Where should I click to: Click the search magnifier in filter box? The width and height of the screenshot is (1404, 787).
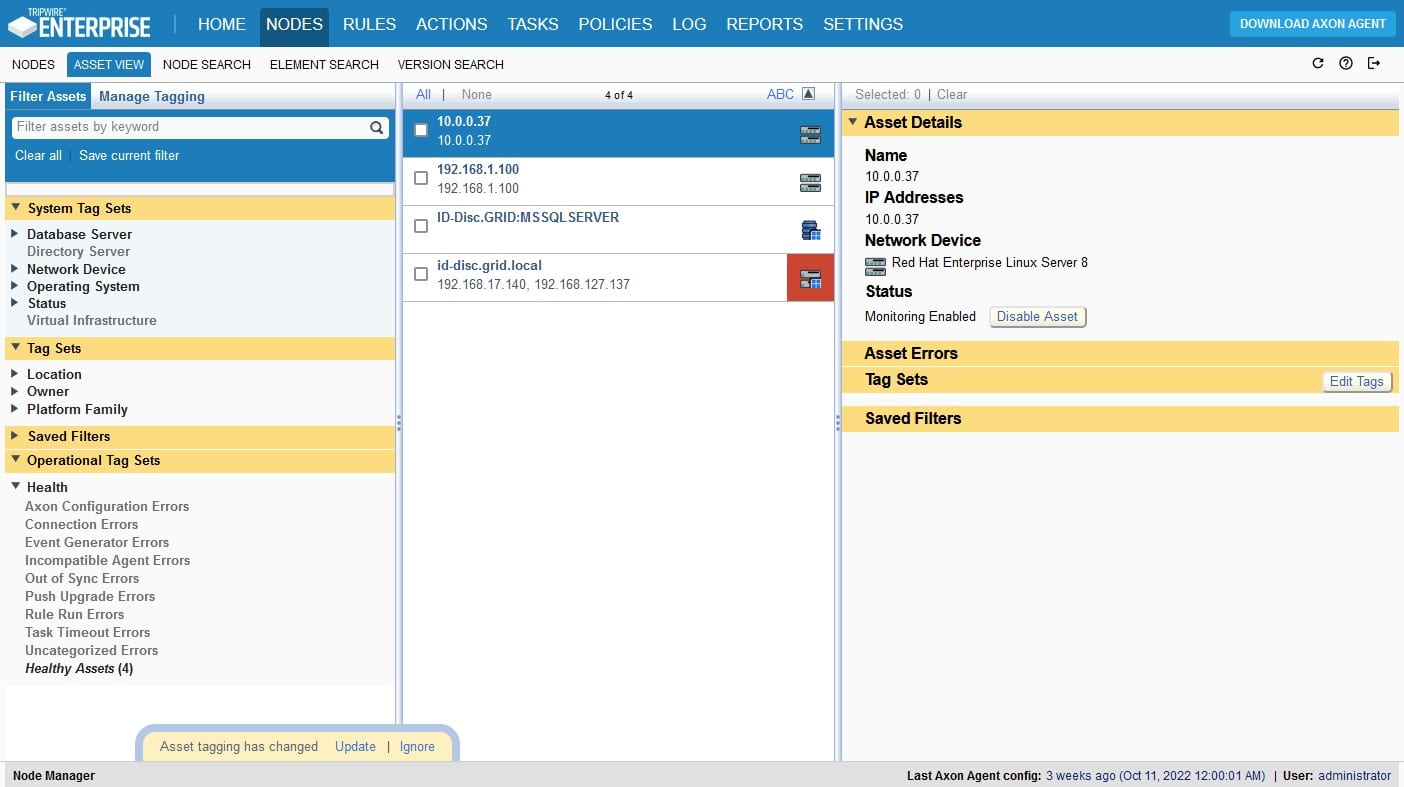pyautogui.click(x=377, y=127)
